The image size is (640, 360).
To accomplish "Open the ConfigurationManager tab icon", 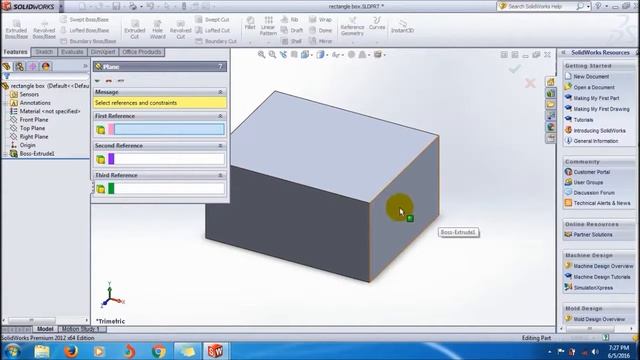I will (x=33, y=66).
